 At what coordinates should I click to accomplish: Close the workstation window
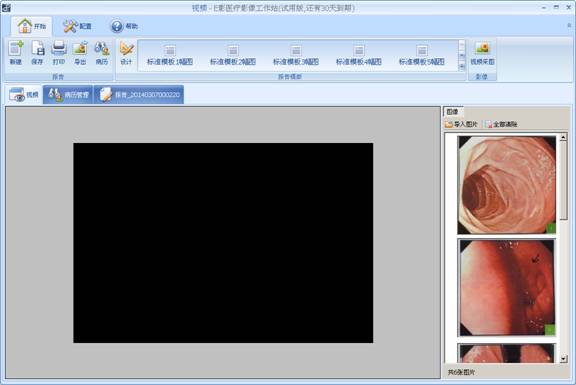tap(568, 7)
